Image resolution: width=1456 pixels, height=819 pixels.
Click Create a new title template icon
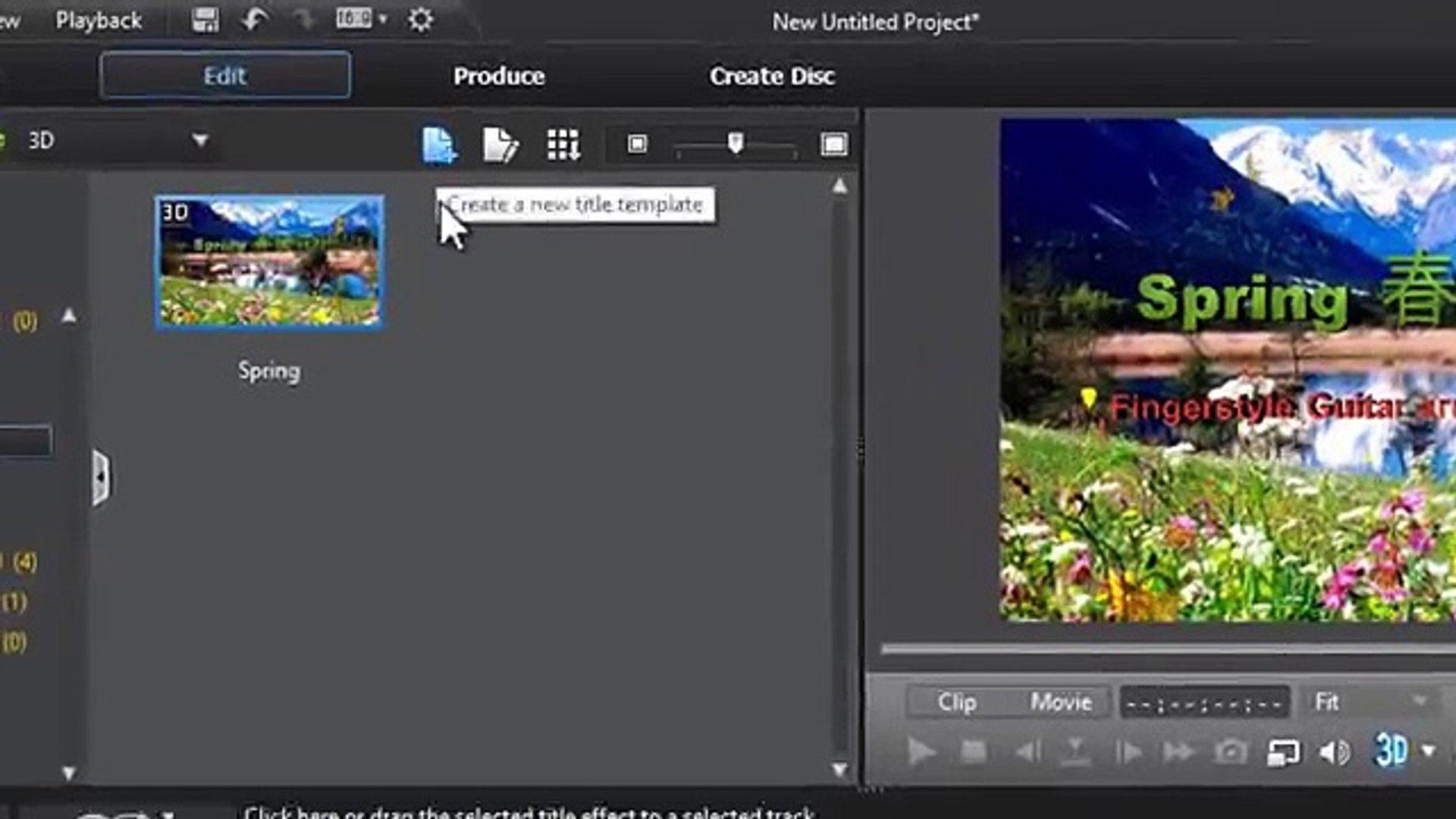pos(439,144)
